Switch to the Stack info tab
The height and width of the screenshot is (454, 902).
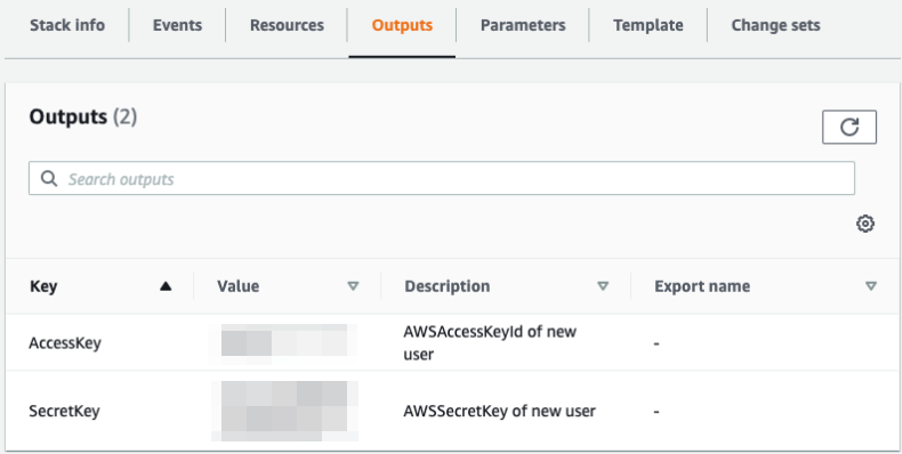67,25
